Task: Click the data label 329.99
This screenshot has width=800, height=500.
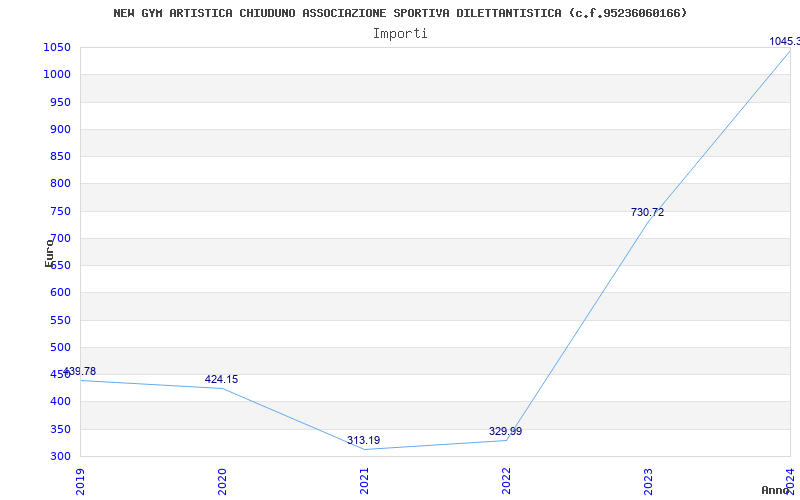Action: pyautogui.click(x=505, y=432)
